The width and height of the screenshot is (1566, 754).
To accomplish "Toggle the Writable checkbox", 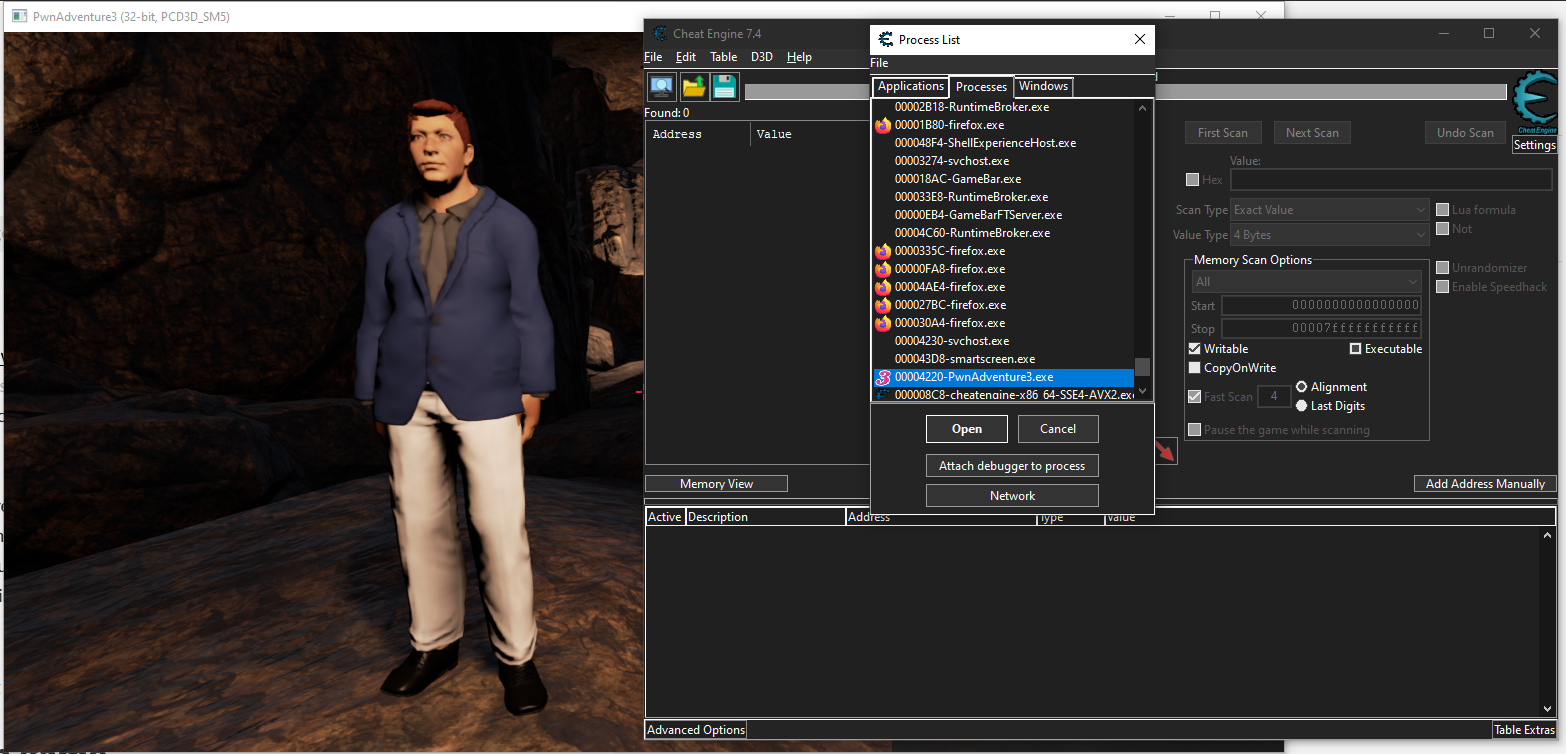I will (1194, 349).
